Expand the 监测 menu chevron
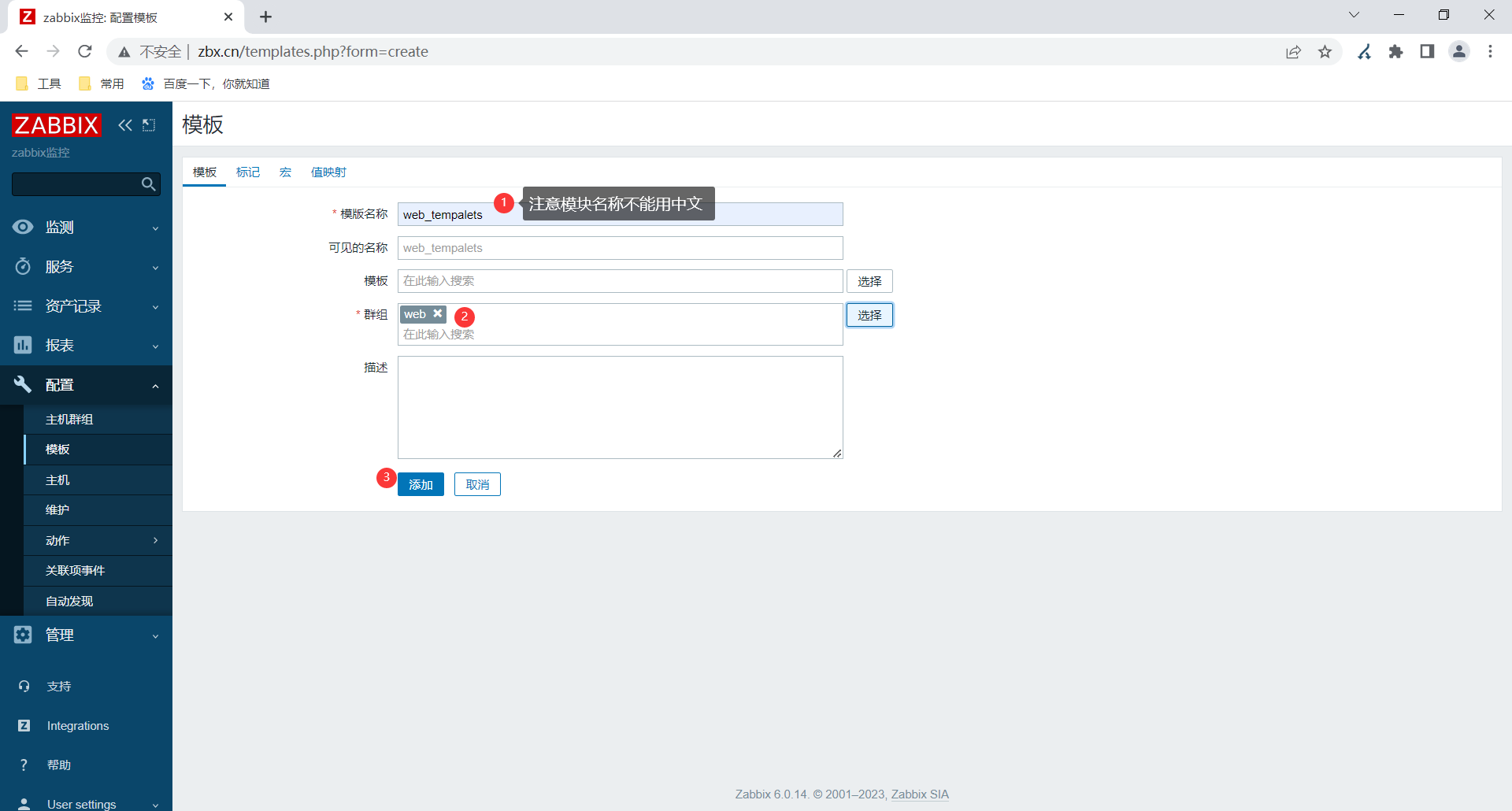Image resolution: width=1512 pixels, height=811 pixels. click(x=155, y=228)
